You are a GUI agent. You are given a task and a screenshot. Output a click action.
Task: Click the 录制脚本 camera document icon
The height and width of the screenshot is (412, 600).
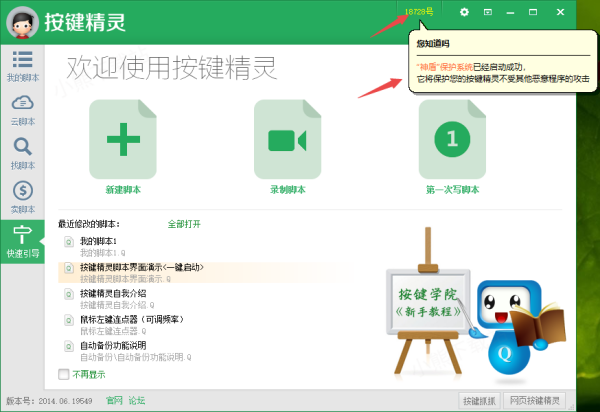point(287,139)
